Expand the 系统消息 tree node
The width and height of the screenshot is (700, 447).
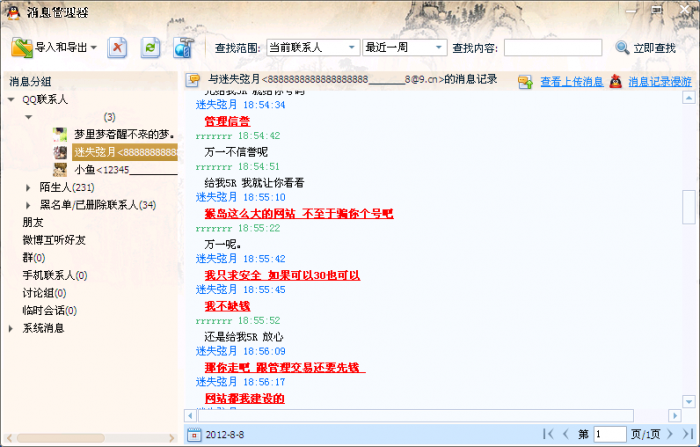(x=11, y=329)
